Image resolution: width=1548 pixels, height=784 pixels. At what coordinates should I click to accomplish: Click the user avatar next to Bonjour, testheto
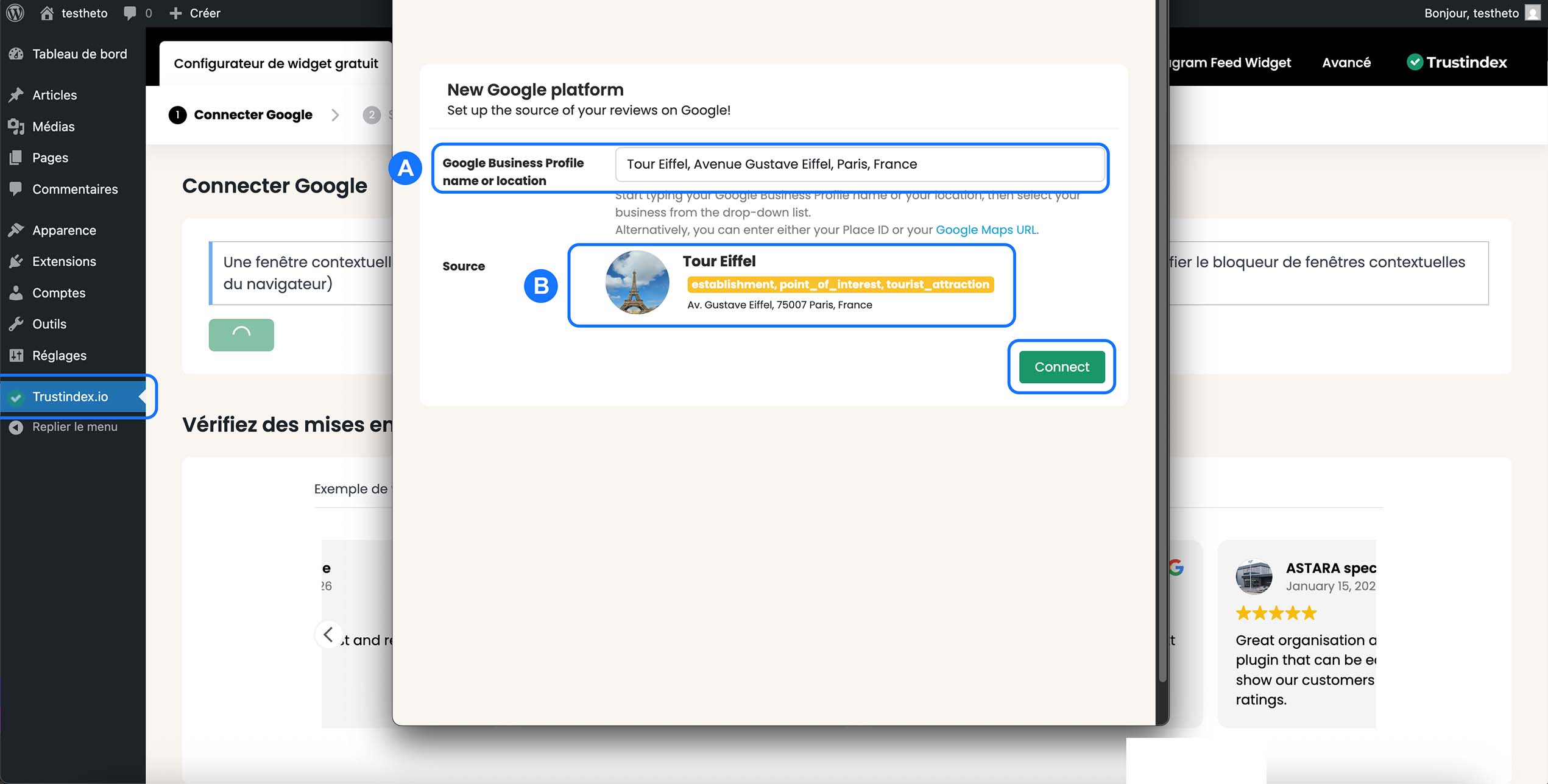pyautogui.click(x=1533, y=13)
